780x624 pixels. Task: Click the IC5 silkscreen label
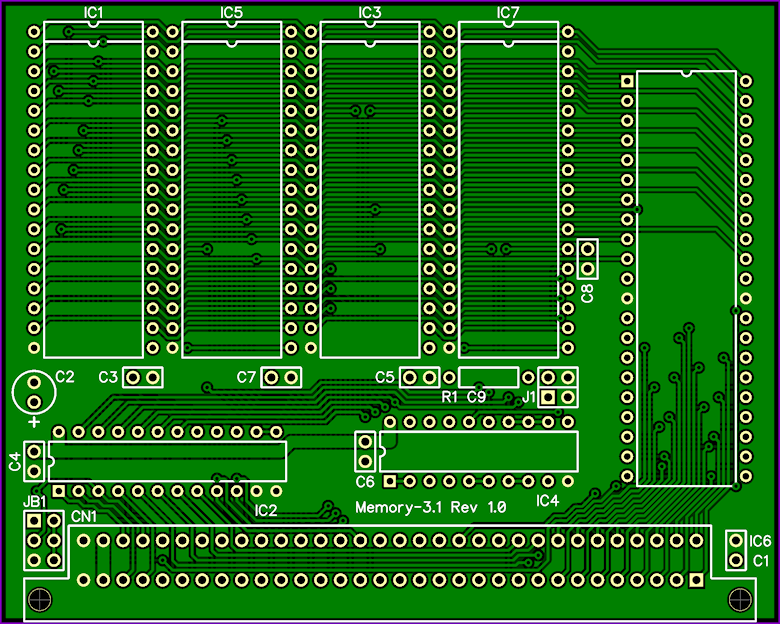coord(231,13)
